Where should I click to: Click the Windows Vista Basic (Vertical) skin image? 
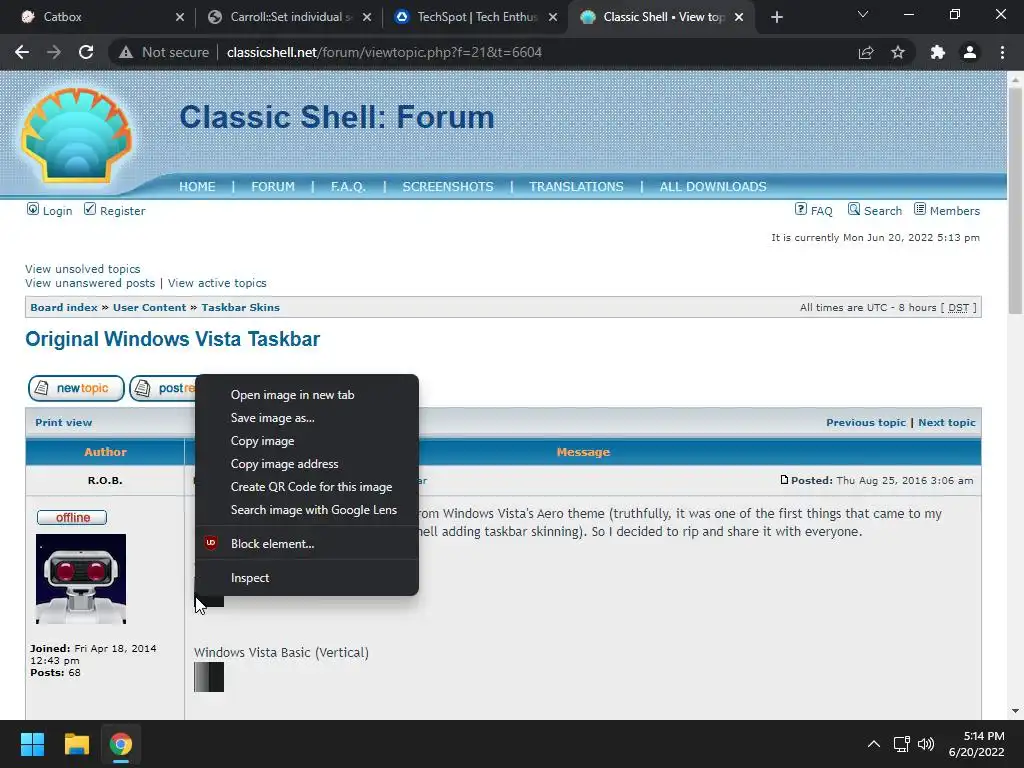pos(209,677)
